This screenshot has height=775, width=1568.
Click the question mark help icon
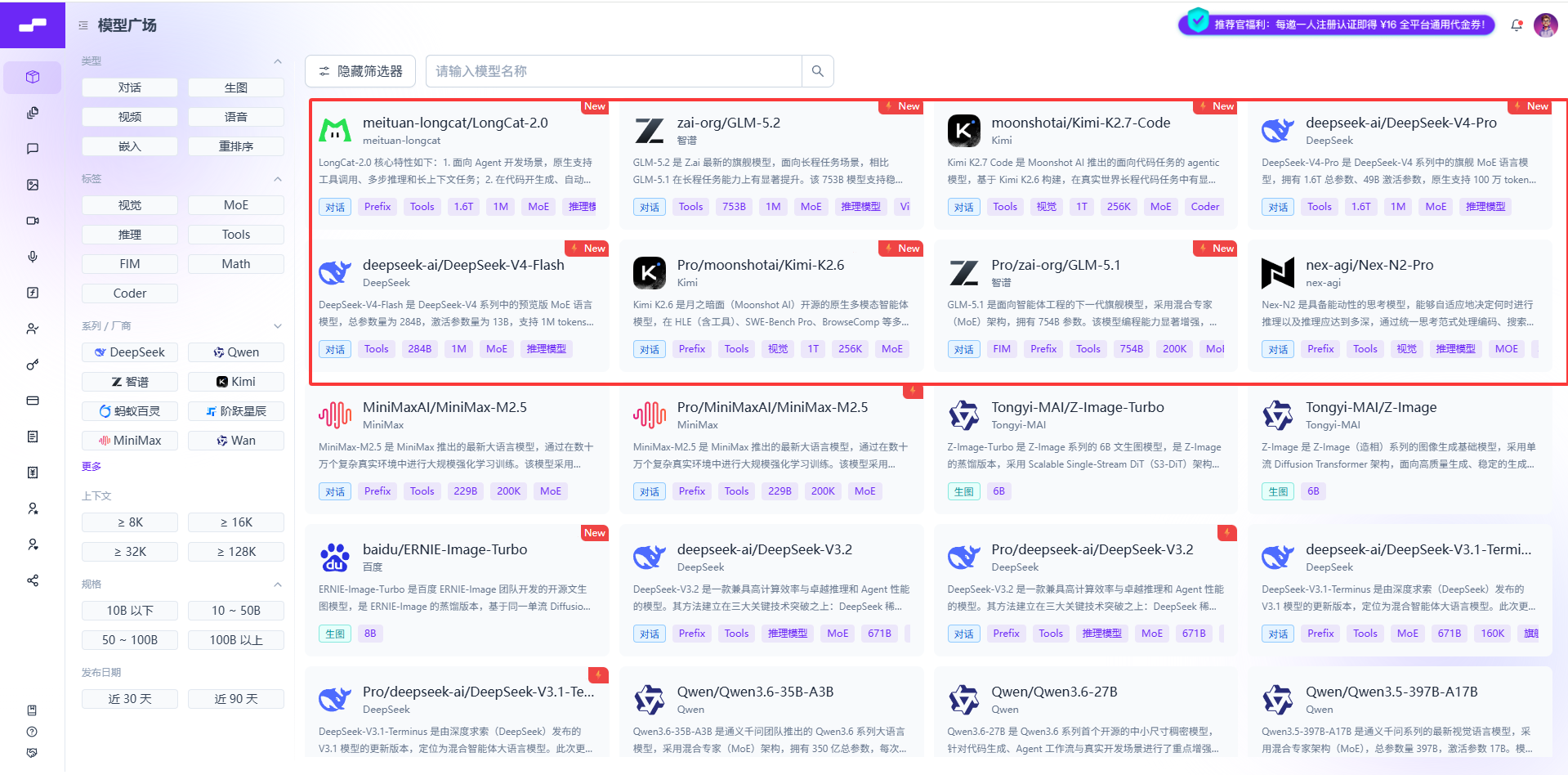32,732
